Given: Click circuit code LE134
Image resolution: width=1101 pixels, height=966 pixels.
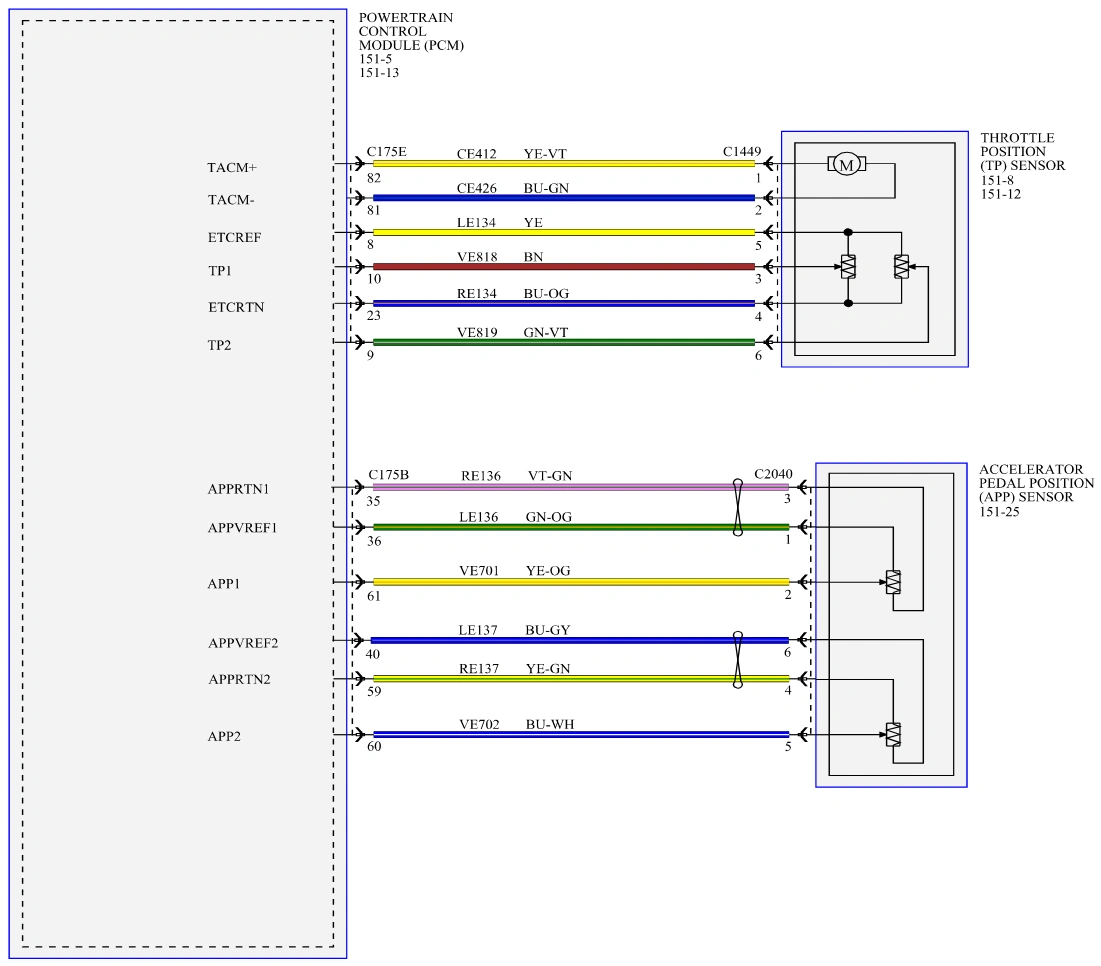Looking at the screenshot, I should click(476, 223).
